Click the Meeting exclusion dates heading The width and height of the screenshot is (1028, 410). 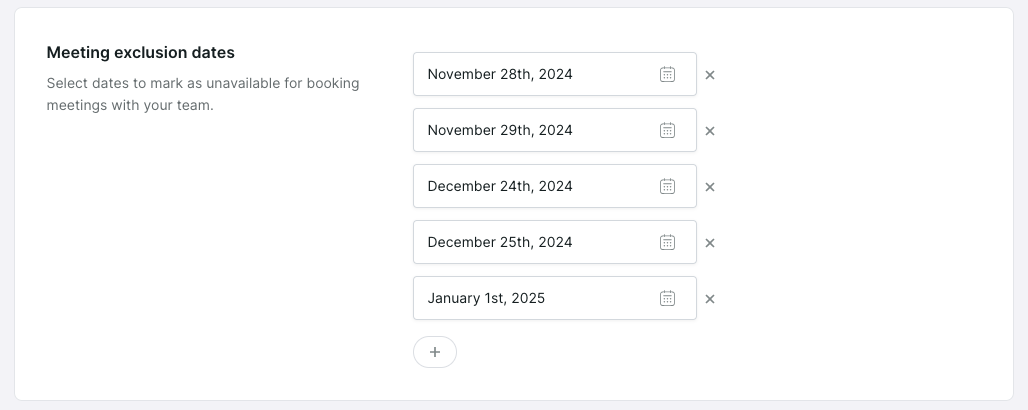click(x=140, y=52)
